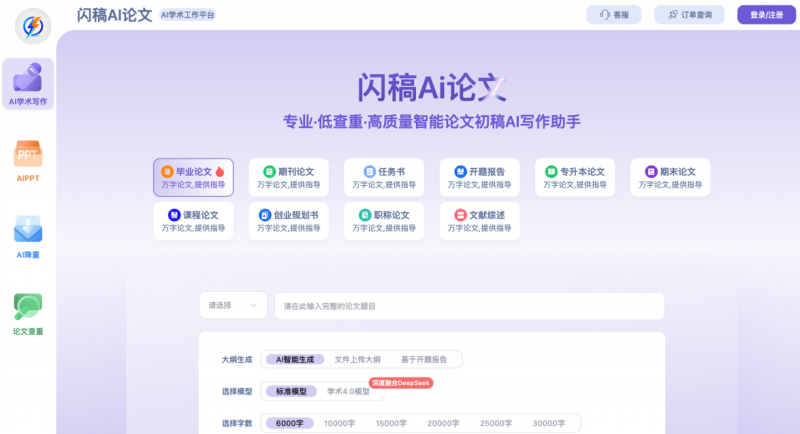The height and width of the screenshot is (434, 800).
Task: Open 订单查询 order lookup
Action: (x=689, y=15)
